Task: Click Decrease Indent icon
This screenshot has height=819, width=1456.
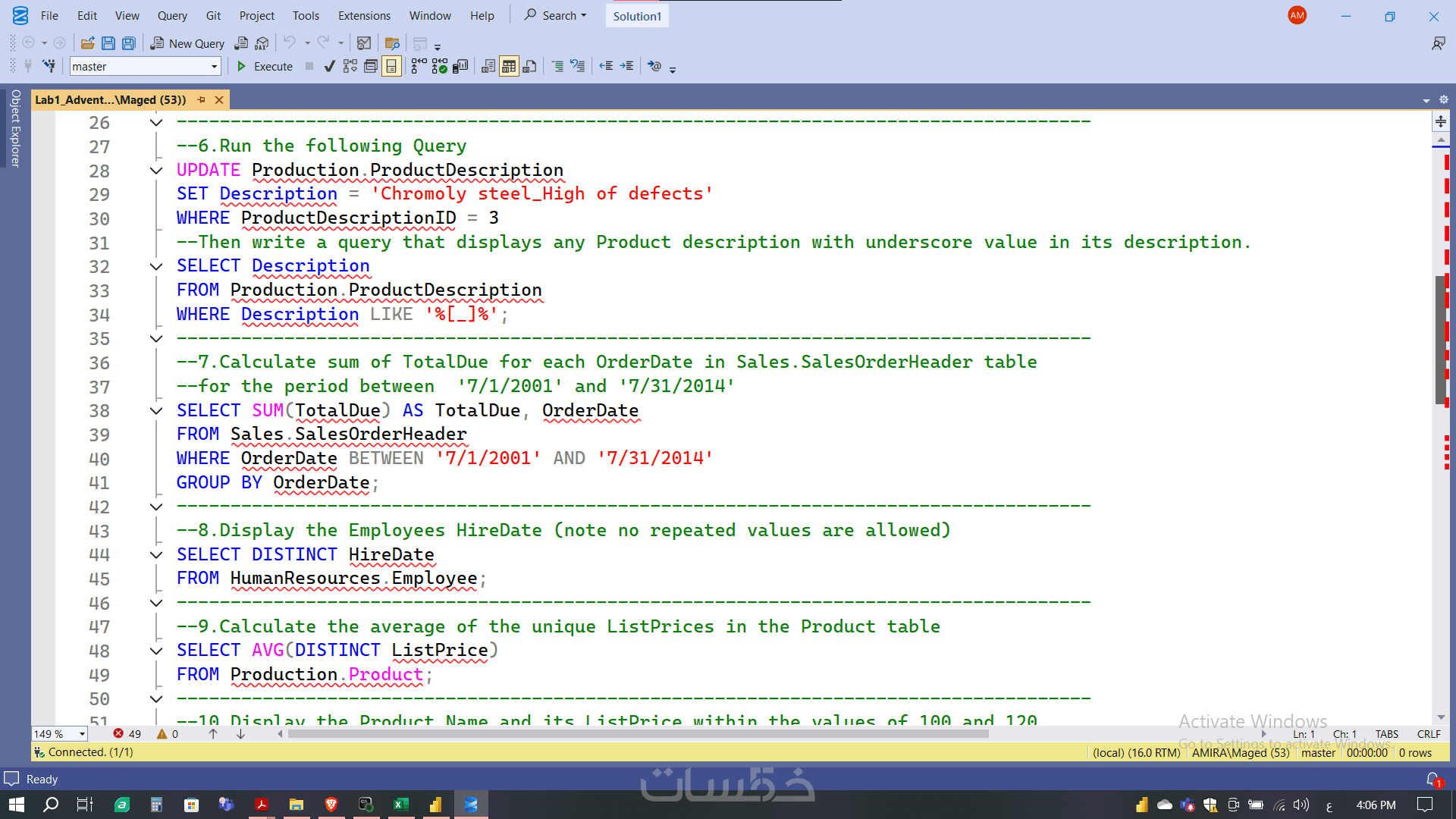Action: tap(606, 67)
